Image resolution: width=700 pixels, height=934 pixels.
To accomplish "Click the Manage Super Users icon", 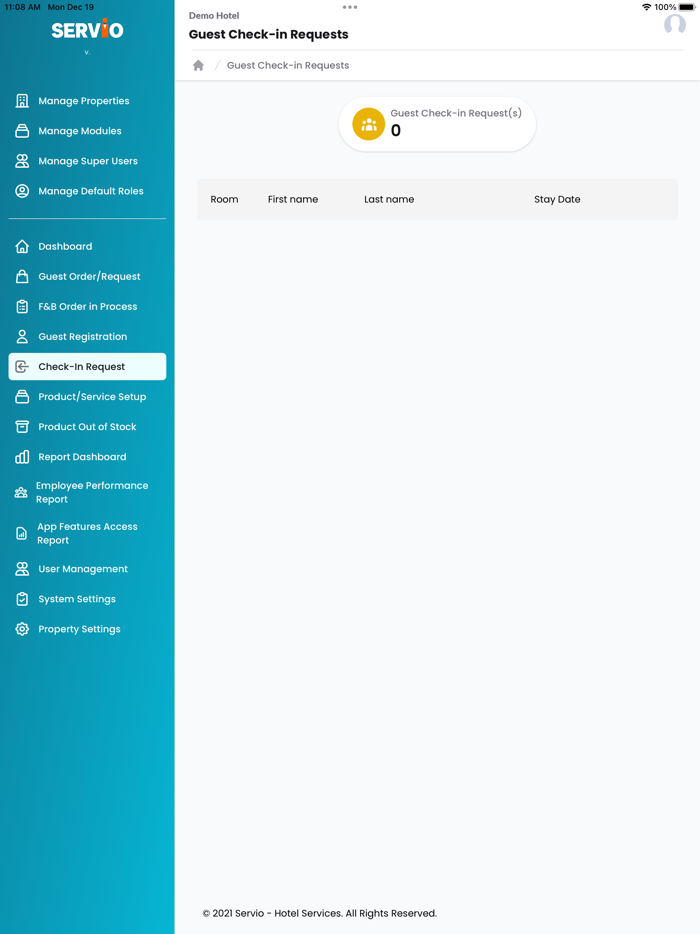I will point(22,161).
